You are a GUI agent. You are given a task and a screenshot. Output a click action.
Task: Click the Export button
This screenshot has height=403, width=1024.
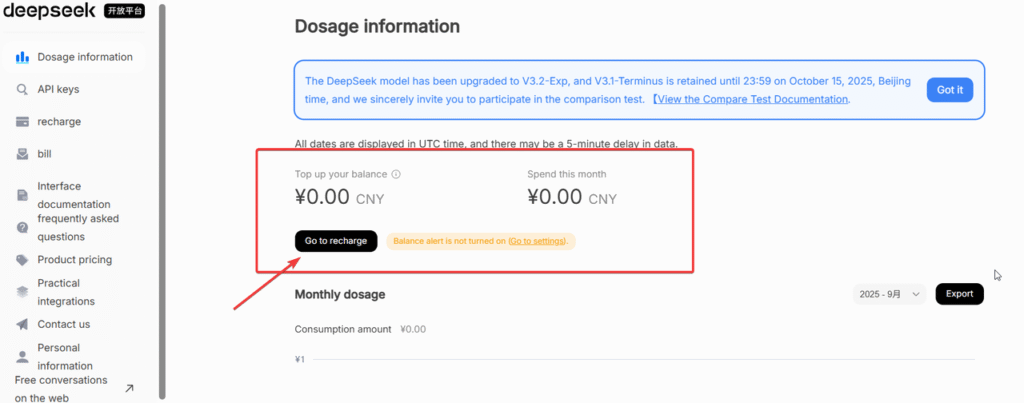[x=959, y=294]
